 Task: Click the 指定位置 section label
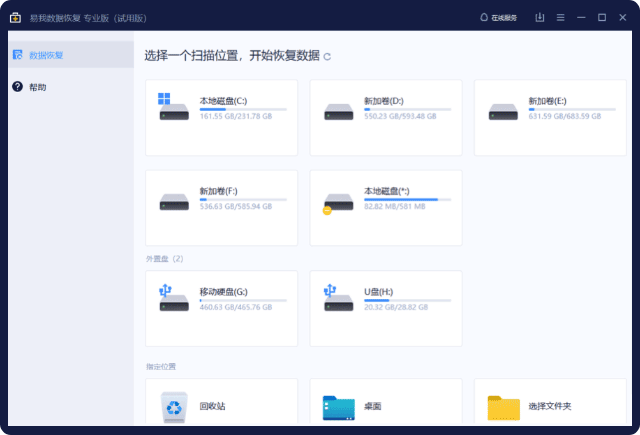(161, 366)
